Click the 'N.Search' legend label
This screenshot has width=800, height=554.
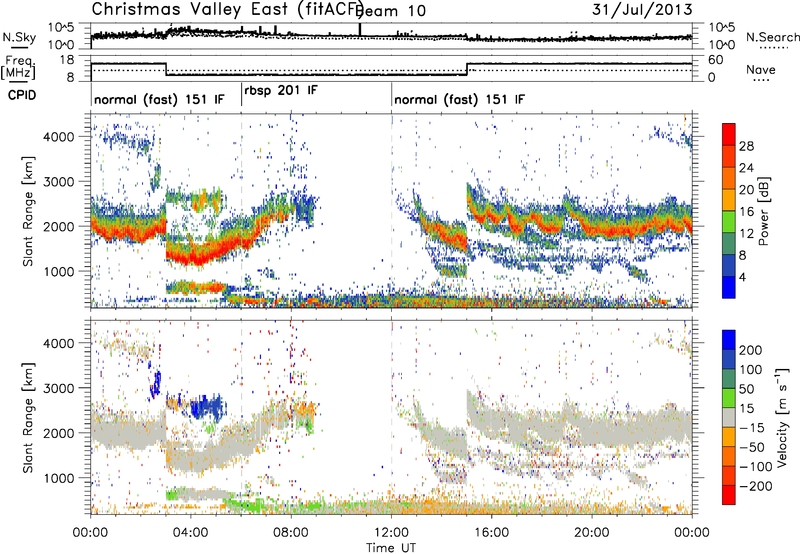773,37
